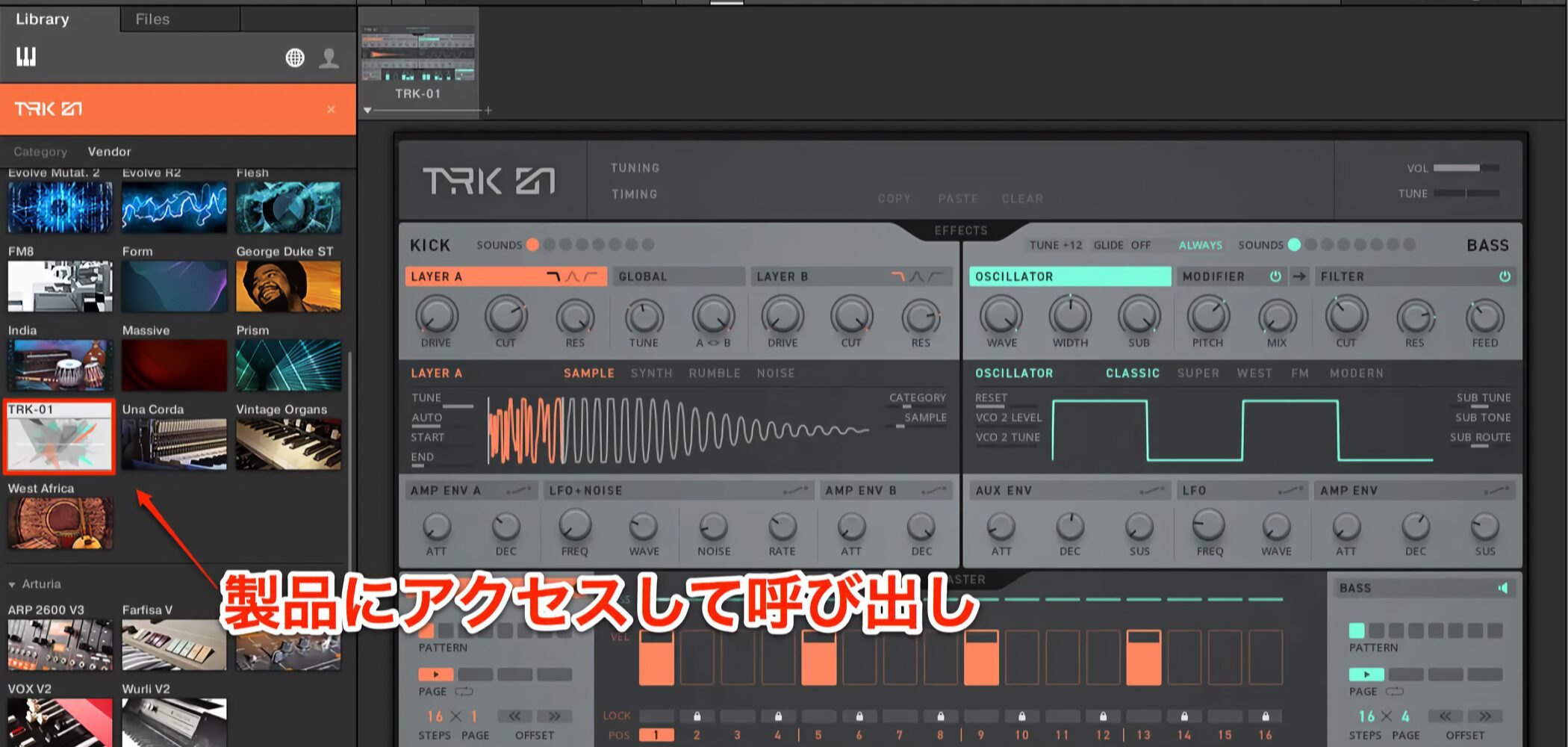This screenshot has height=747, width=1568.
Task: Select the Vendor view option
Action: tap(109, 152)
